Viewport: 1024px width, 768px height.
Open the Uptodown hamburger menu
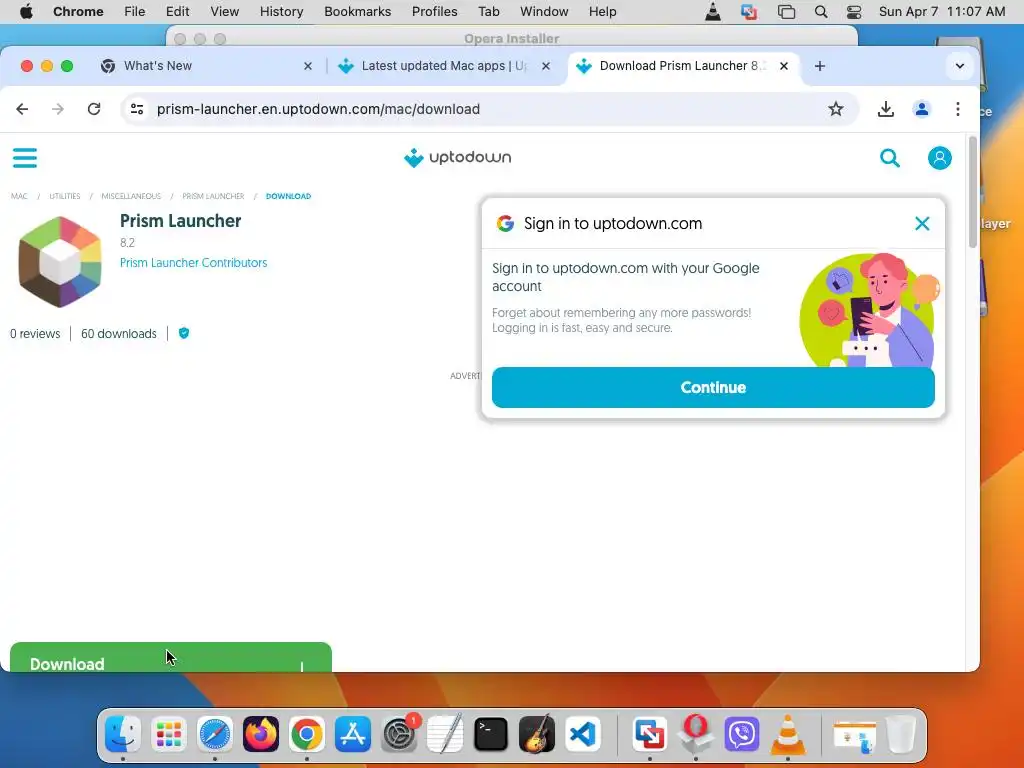[x=25, y=157]
